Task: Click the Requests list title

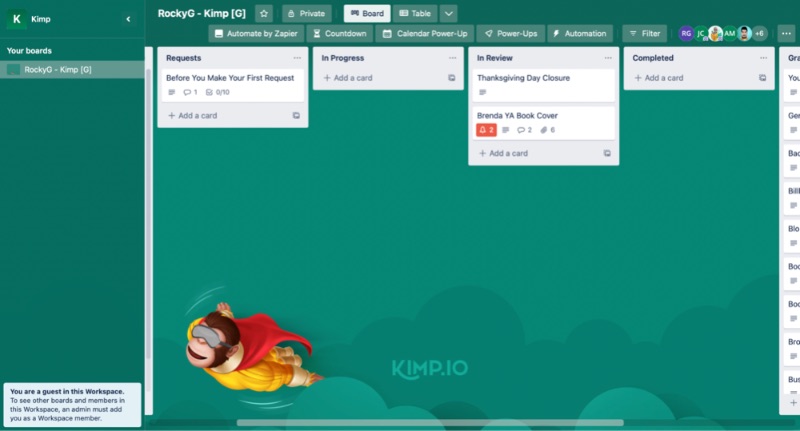Action: coord(184,58)
